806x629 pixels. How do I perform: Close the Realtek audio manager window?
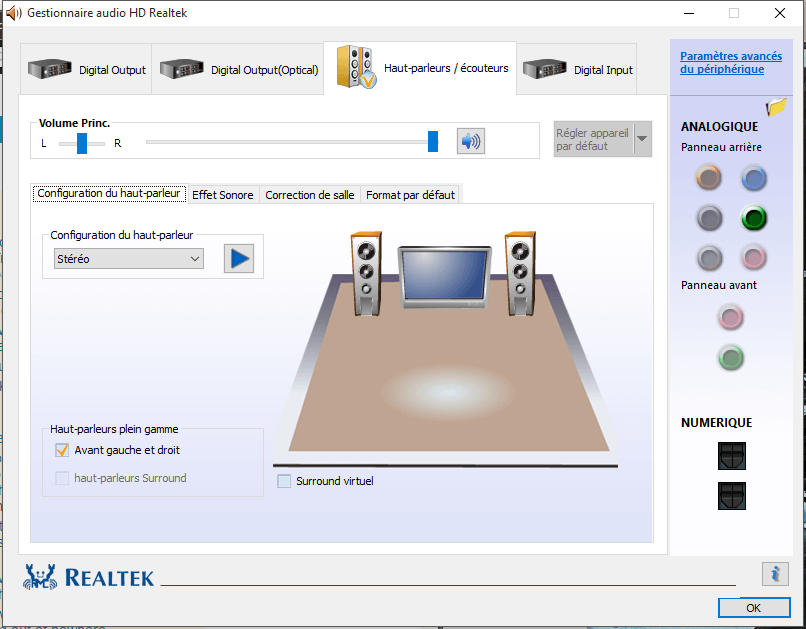(x=780, y=13)
